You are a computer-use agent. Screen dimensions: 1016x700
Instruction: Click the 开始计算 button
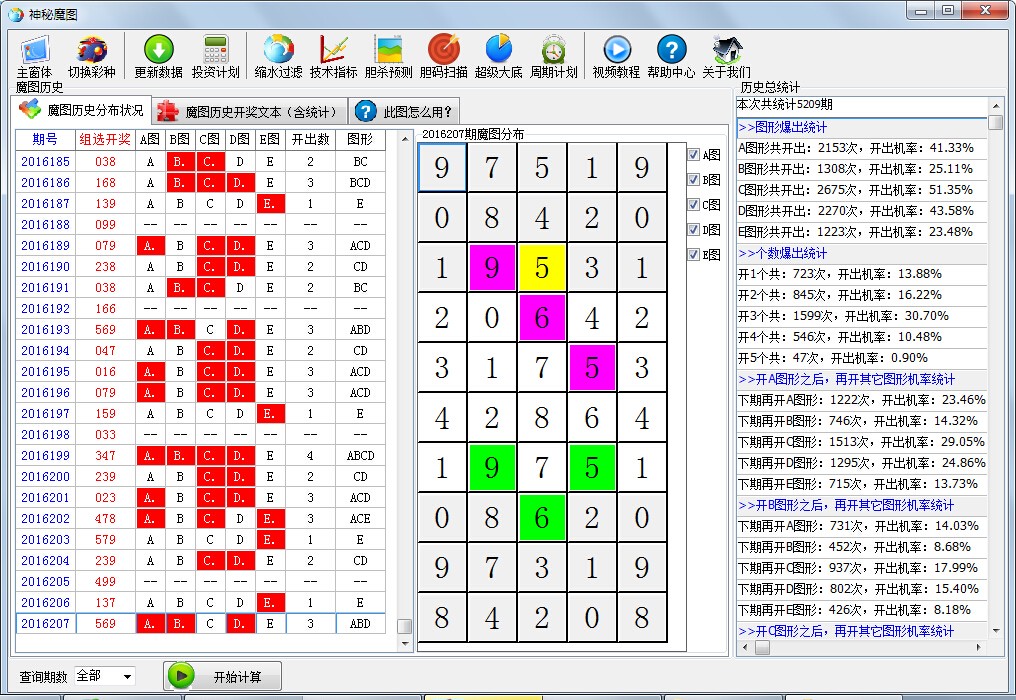pos(223,677)
